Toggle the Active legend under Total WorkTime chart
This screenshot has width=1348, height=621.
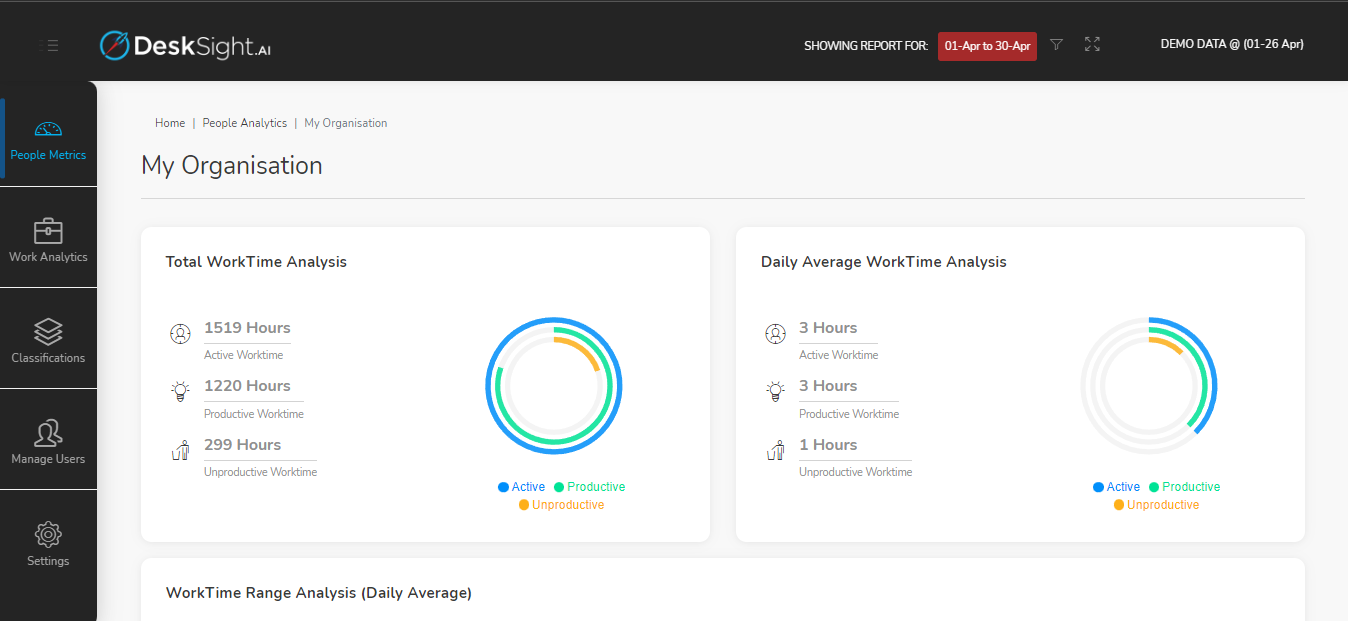(x=521, y=486)
